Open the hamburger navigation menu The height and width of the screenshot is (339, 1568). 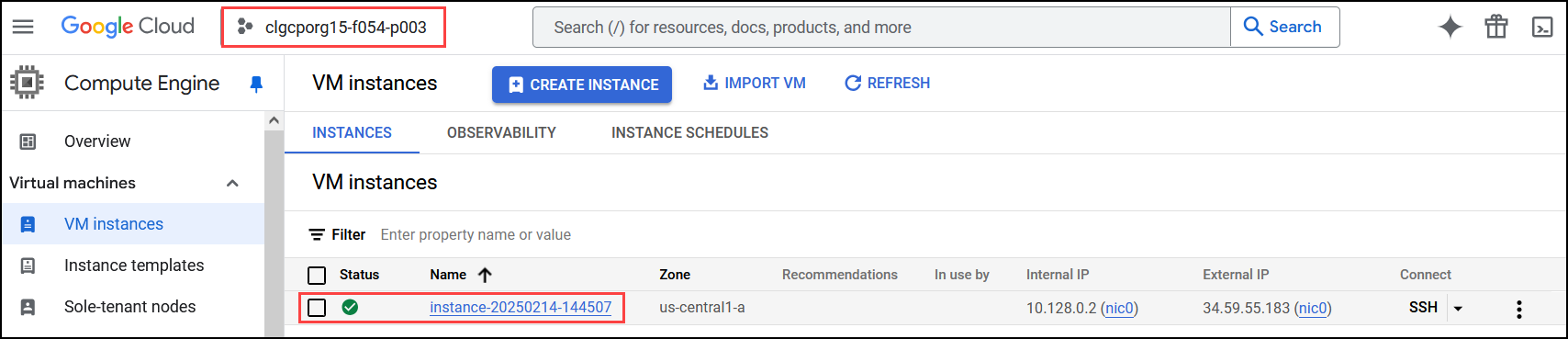tap(23, 27)
